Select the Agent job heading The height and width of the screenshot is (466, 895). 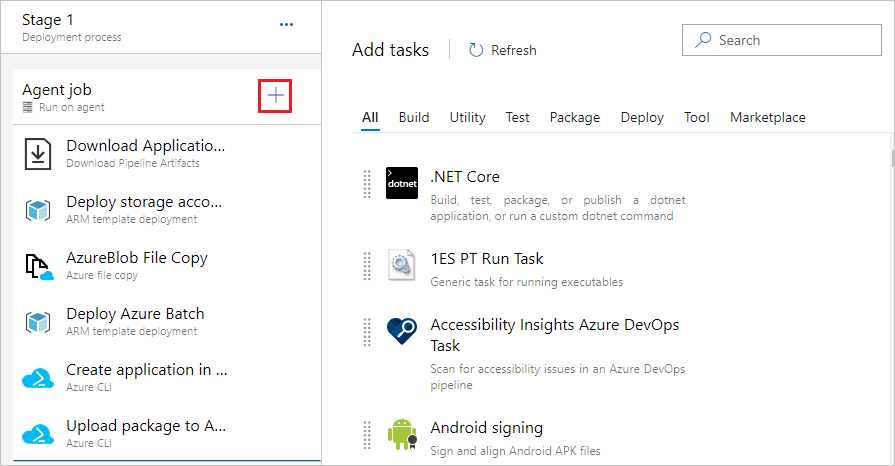(x=57, y=90)
